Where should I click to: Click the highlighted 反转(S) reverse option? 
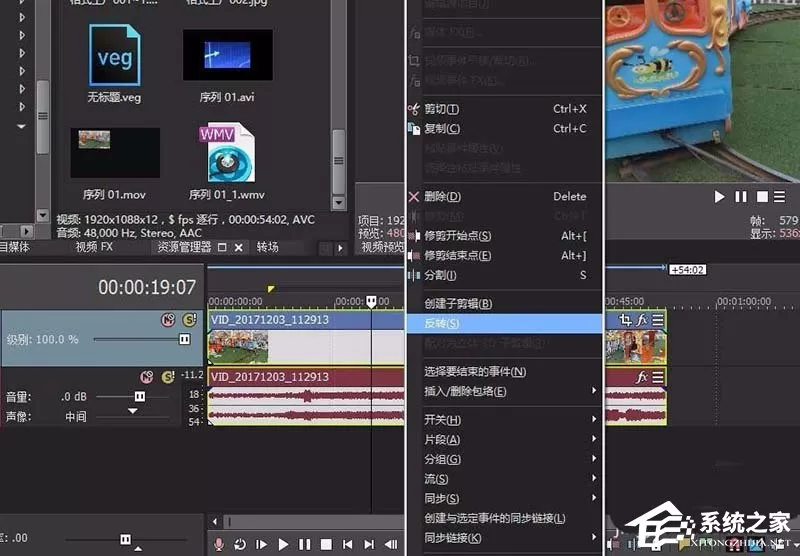point(505,323)
